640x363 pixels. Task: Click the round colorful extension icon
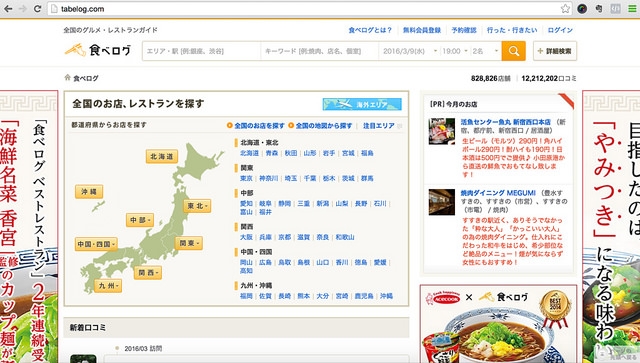pyautogui.click(x=582, y=9)
